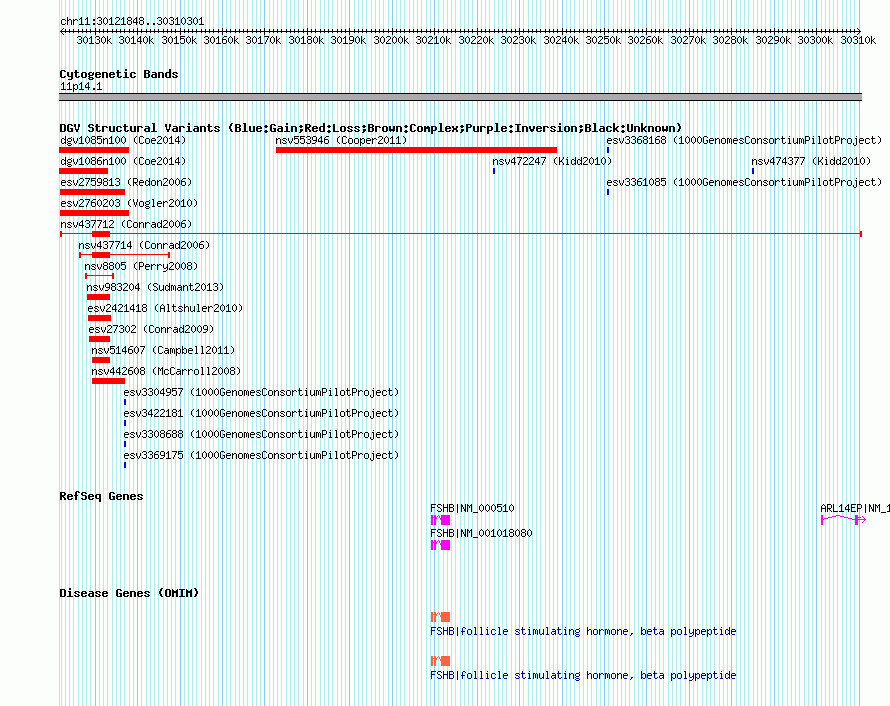890x706 pixels.
Task: Click FSHB|NM_001018080 RefSeq transcript label
Action: tap(481, 533)
